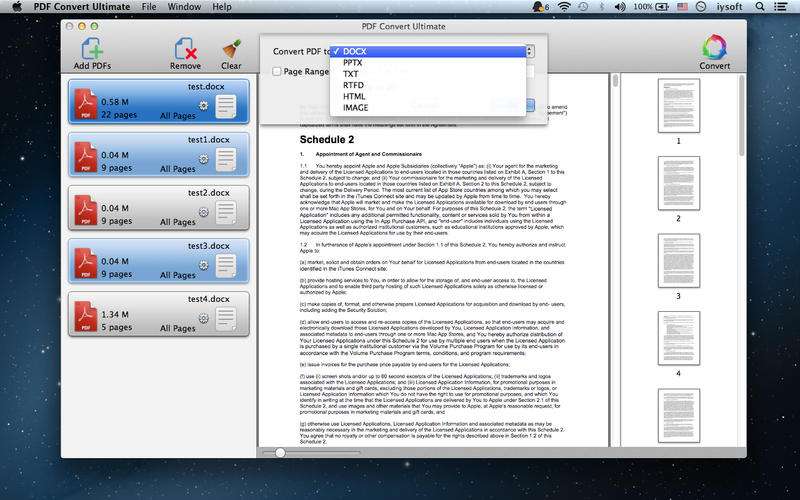Click All Pages on test3.docx
This screenshot has height=500, width=800.
point(178,275)
